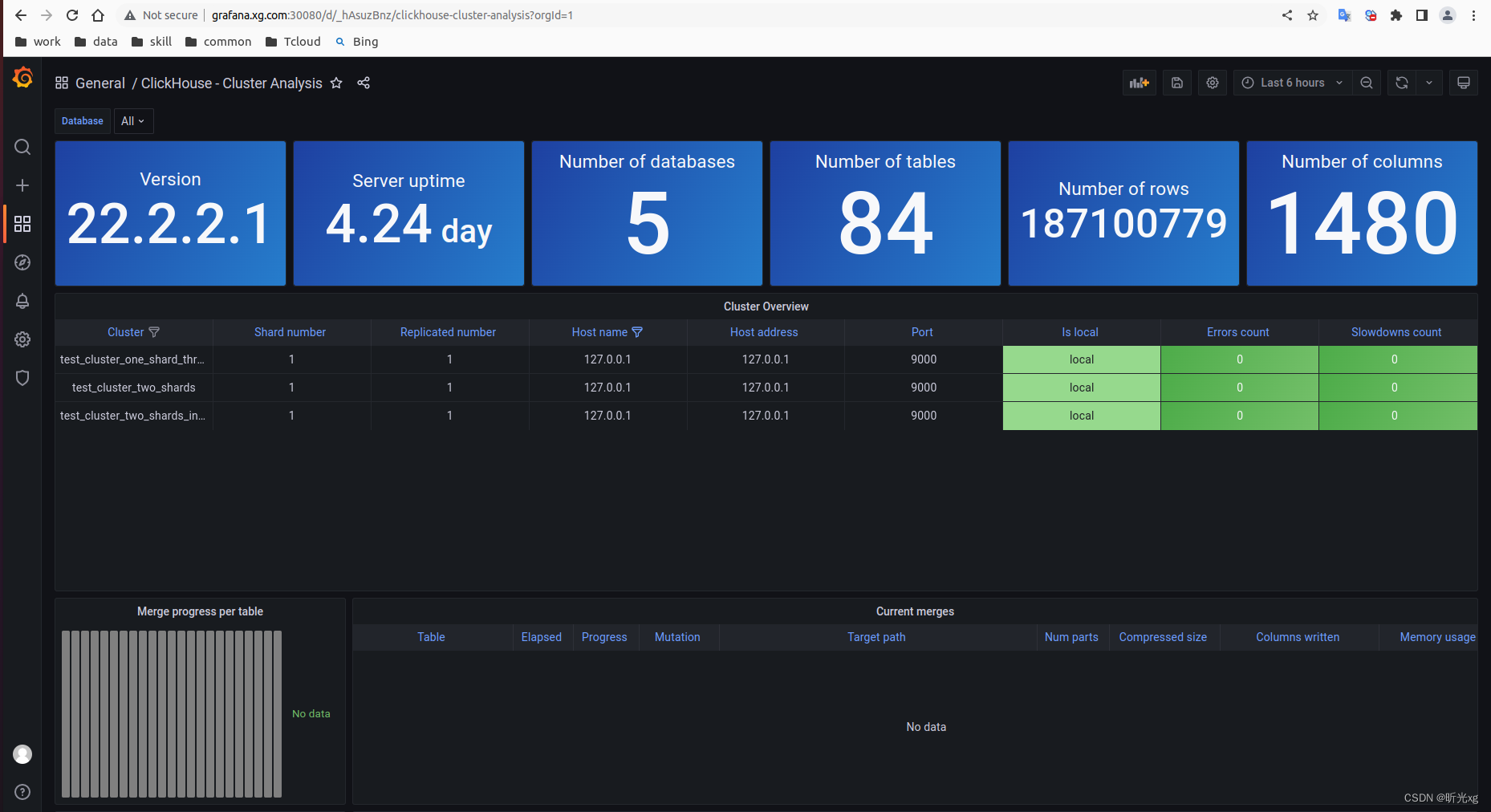Share the dashboard using share icon

pyautogui.click(x=364, y=83)
